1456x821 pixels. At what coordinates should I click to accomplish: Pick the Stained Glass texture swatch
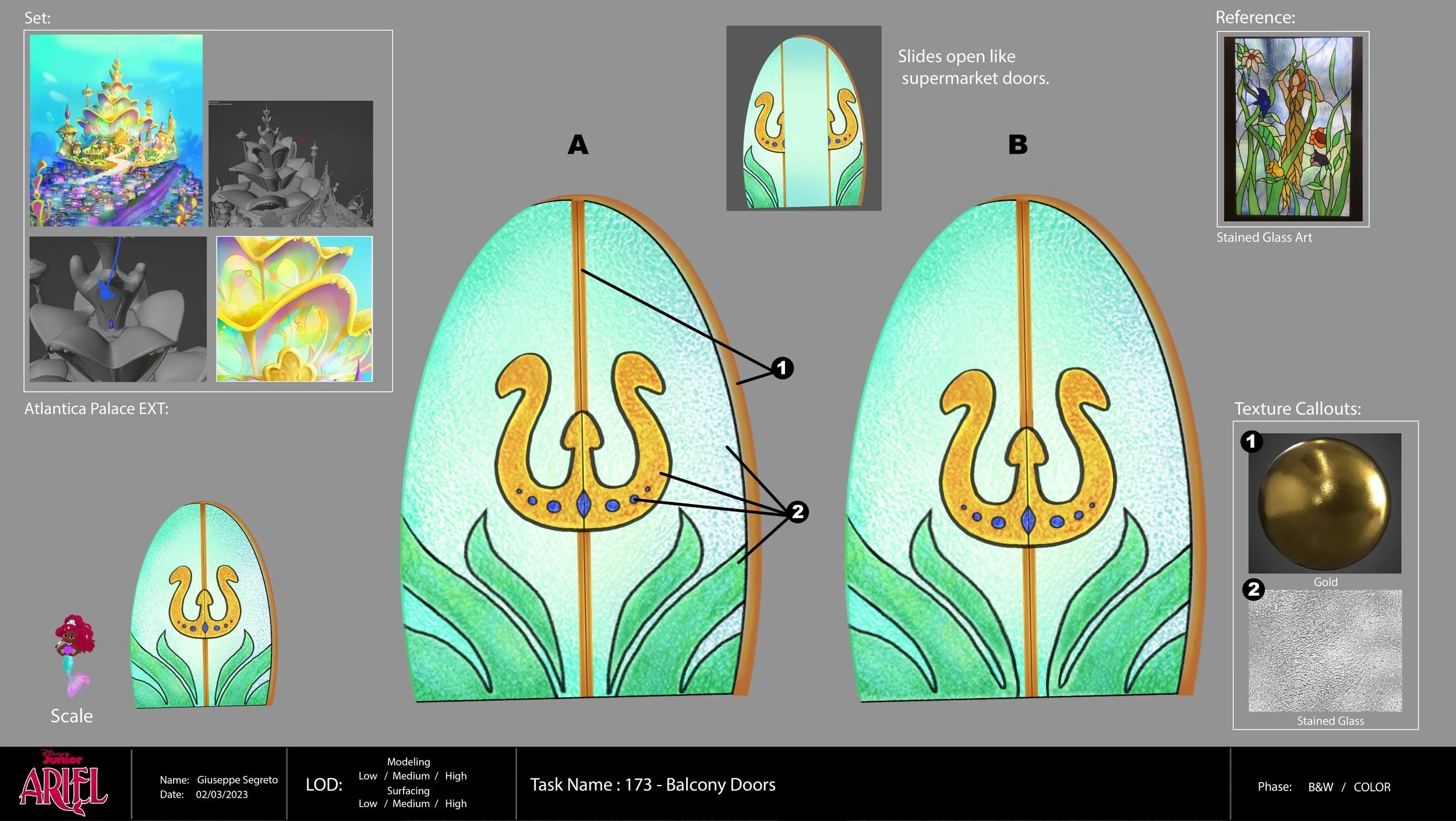tap(1325, 651)
